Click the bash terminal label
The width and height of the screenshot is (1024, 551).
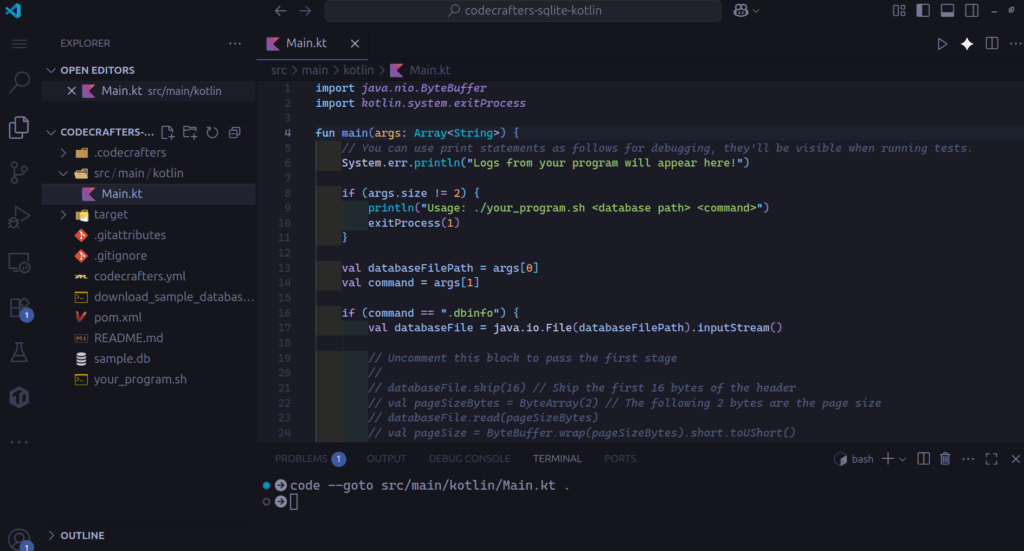tap(854, 459)
